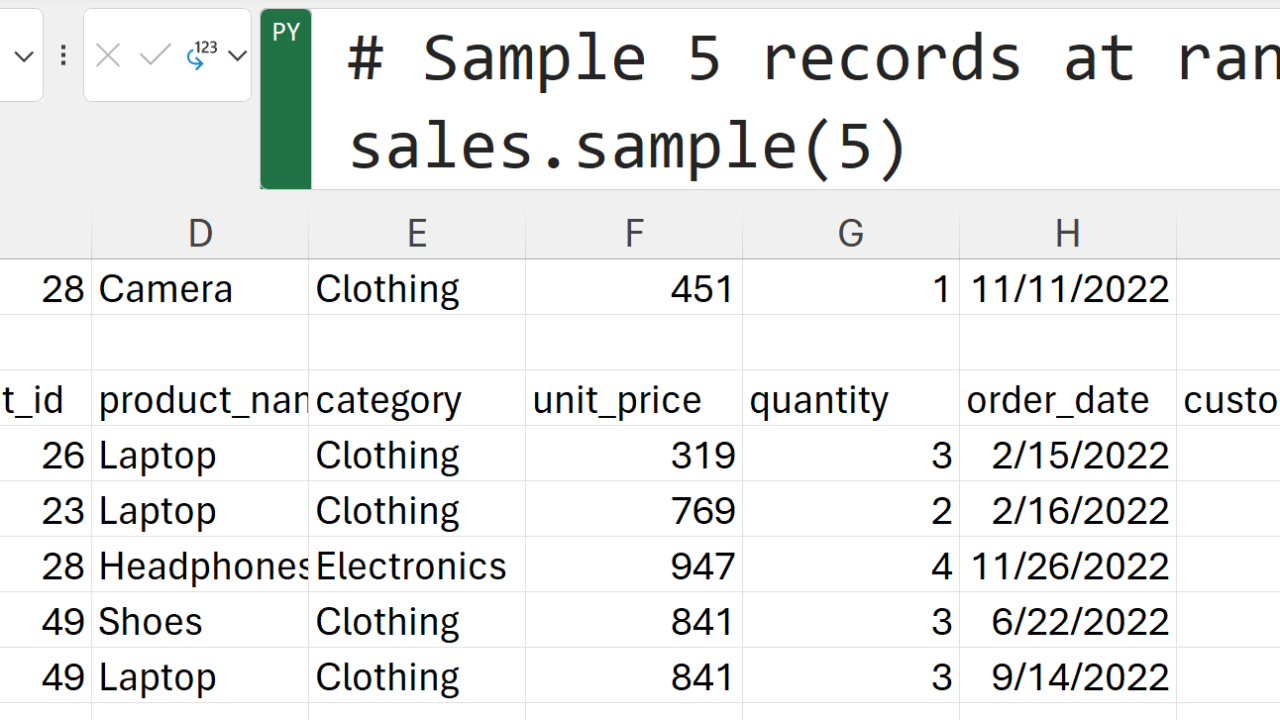Select the order date 11/11/2022 cell
The height and width of the screenshot is (720, 1280).
pyautogui.click(x=1068, y=289)
